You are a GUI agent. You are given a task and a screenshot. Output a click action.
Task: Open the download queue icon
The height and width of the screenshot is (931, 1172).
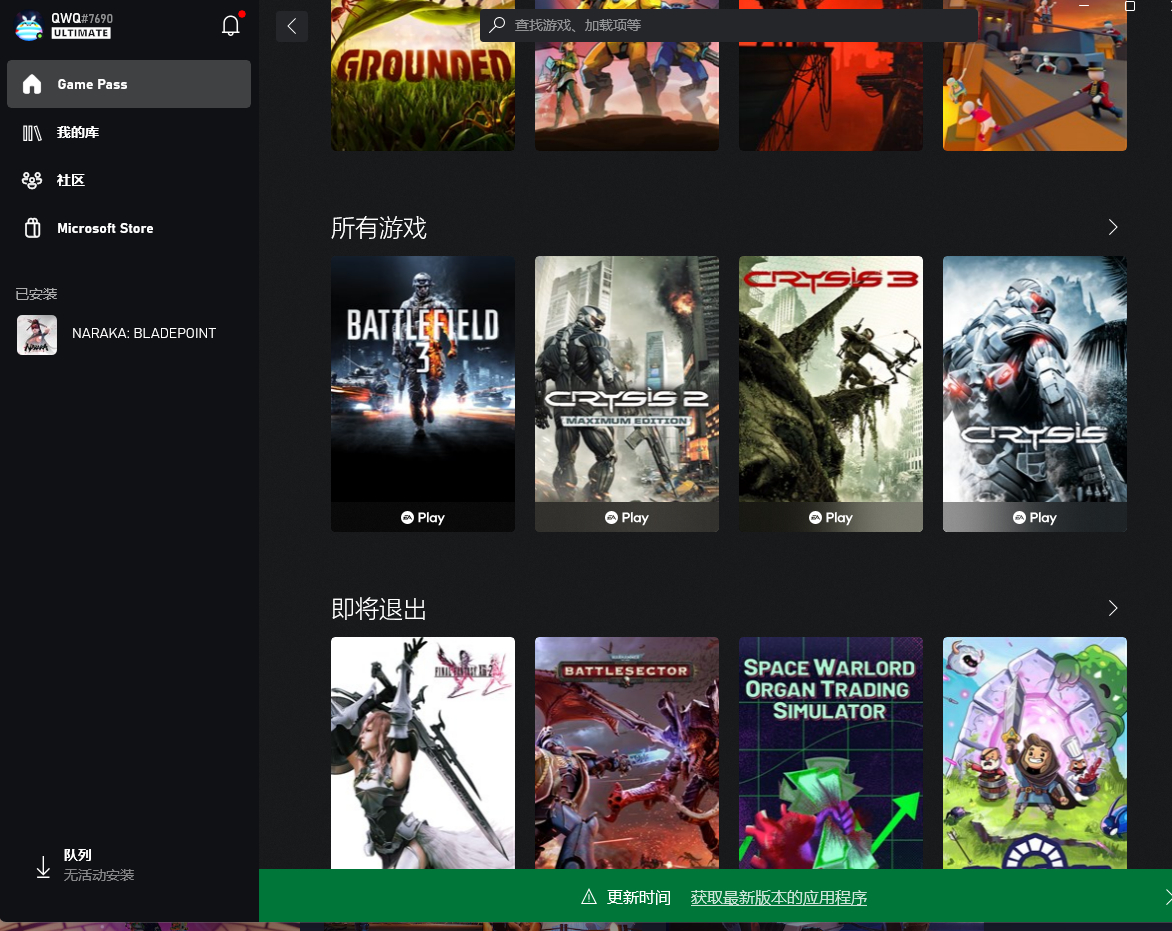pos(43,867)
